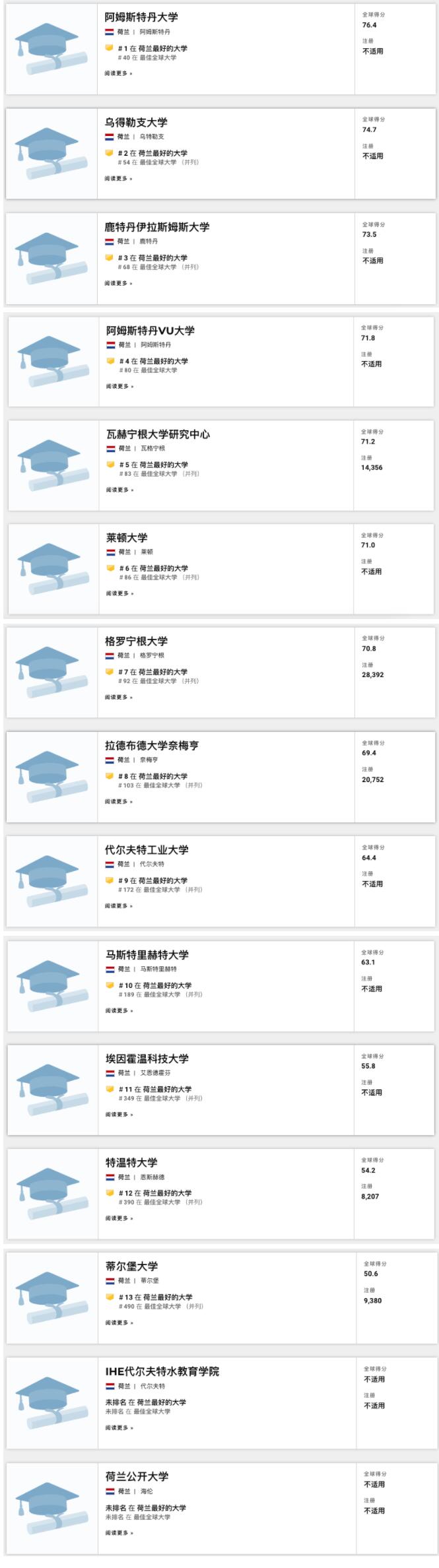Click the Netherlands flag icon under 特温特大学

(110, 1177)
